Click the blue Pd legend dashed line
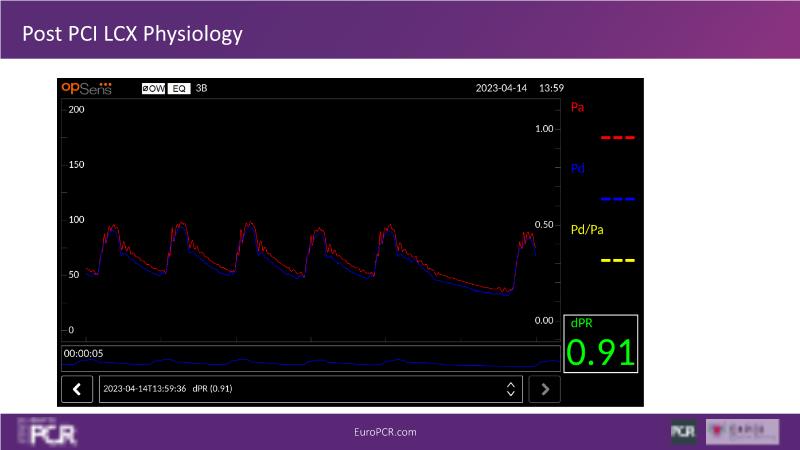The height and width of the screenshot is (450, 800). tap(617, 199)
